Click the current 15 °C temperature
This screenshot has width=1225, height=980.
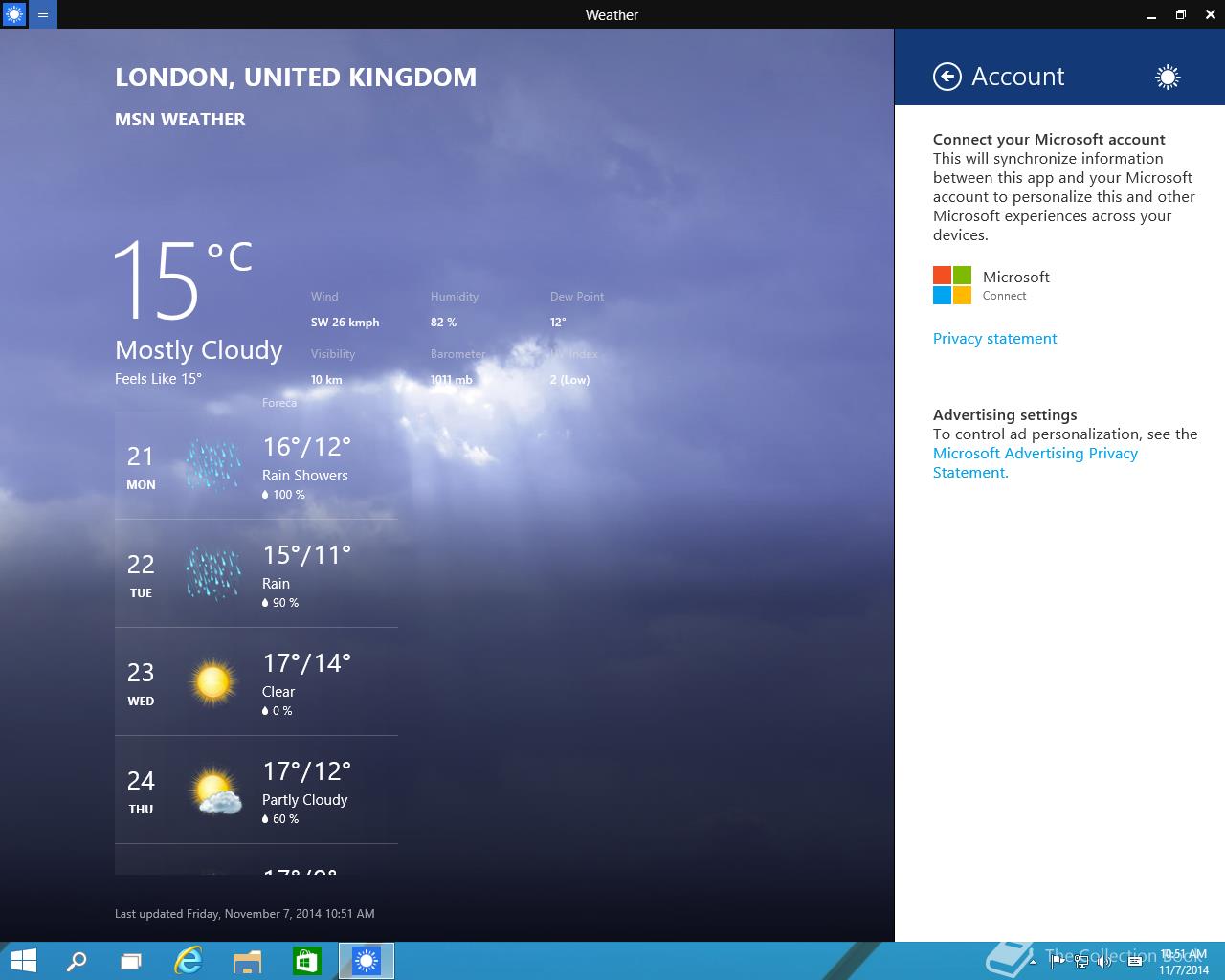pyautogui.click(x=183, y=278)
